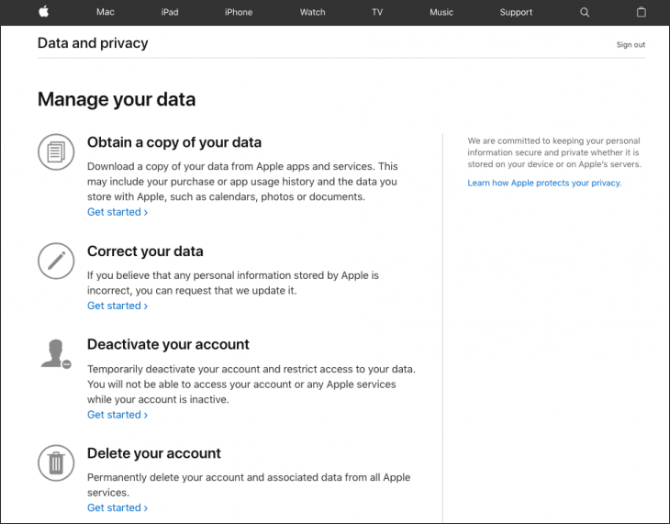Select Music in the navigation bar
Viewport: 670px width, 525px height.
441,12
